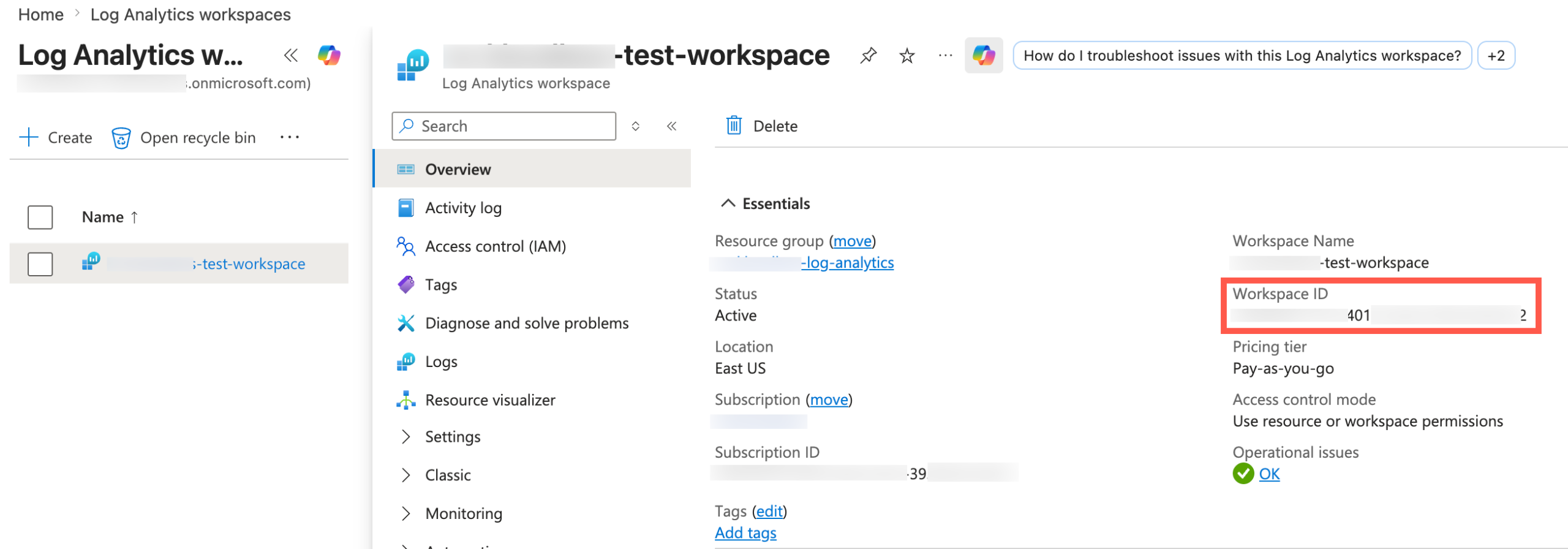
Task: Select the Workspace ID value
Action: (1379, 316)
